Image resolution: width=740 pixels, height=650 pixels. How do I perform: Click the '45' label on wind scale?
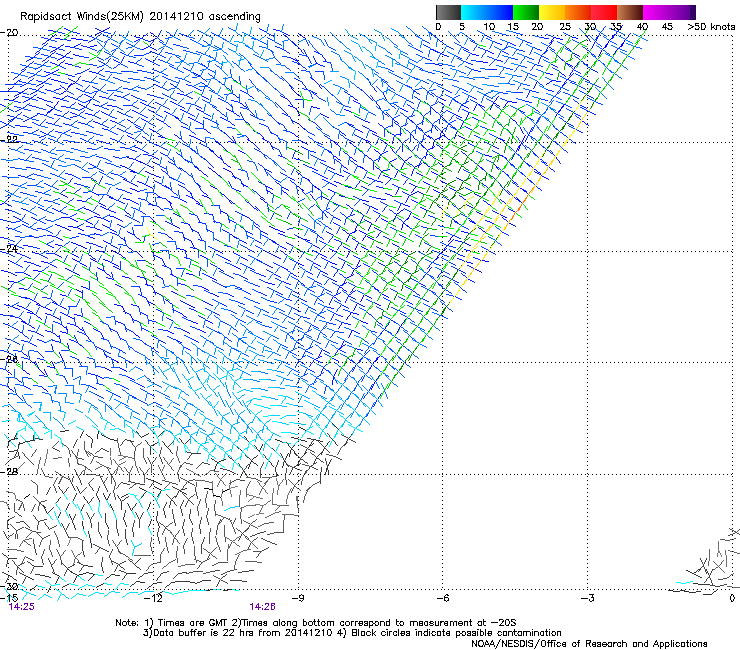point(667,27)
